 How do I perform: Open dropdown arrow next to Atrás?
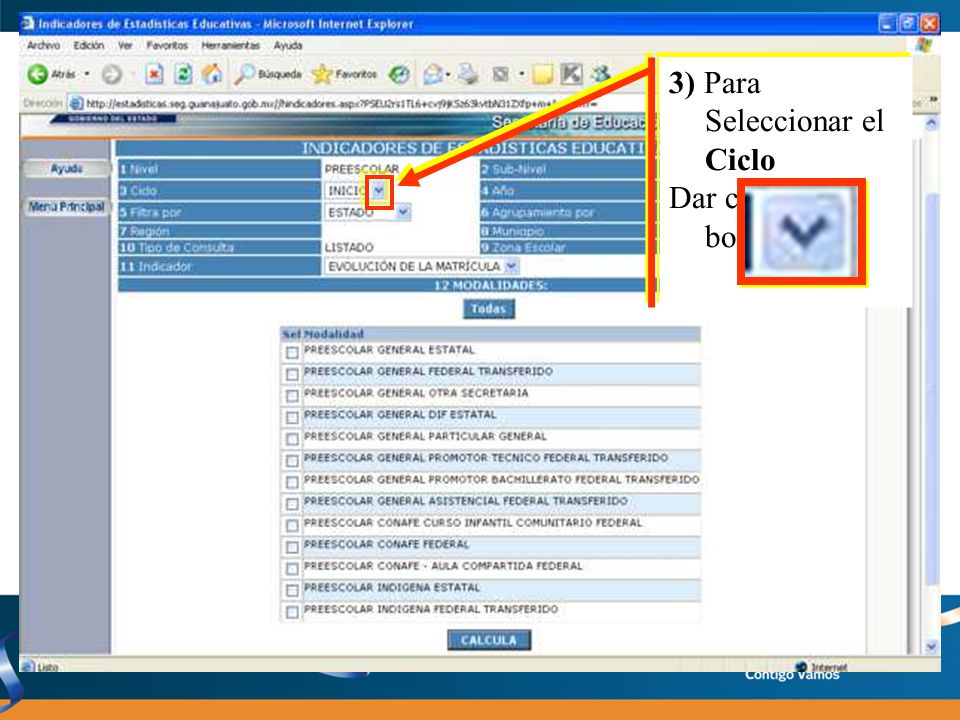pos(87,74)
